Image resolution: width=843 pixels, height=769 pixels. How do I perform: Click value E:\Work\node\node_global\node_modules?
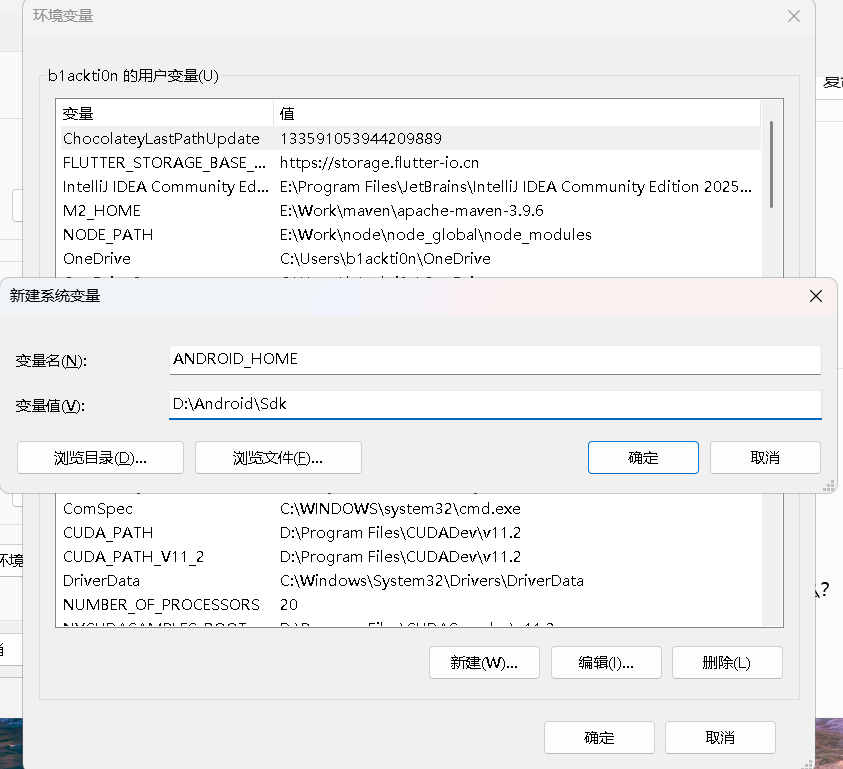coord(435,234)
